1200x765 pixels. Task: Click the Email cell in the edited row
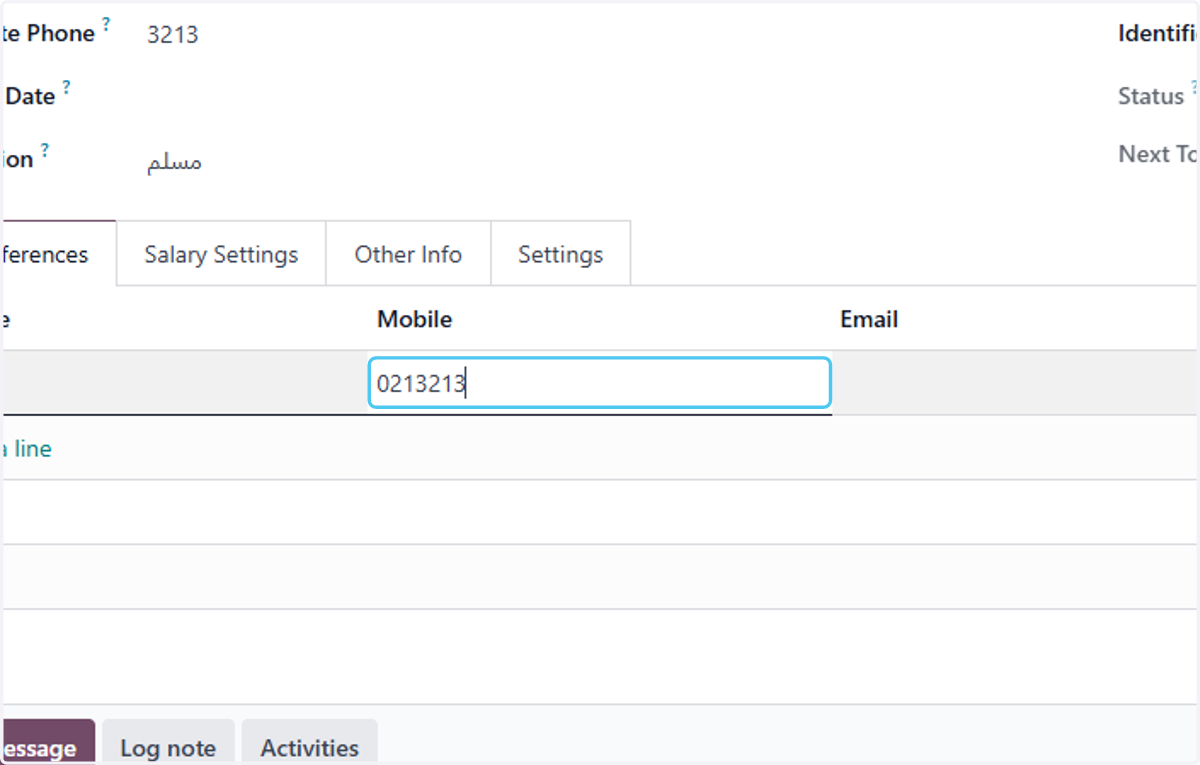[x=1016, y=383]
